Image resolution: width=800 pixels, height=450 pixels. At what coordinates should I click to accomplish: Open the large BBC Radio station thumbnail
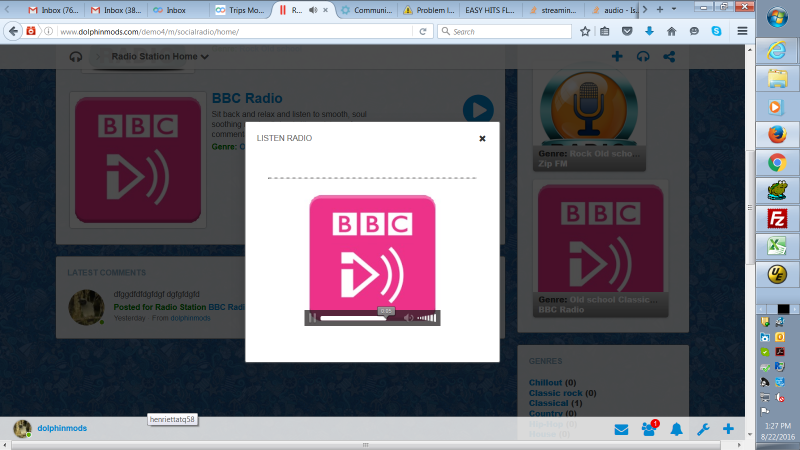point(138,160)
